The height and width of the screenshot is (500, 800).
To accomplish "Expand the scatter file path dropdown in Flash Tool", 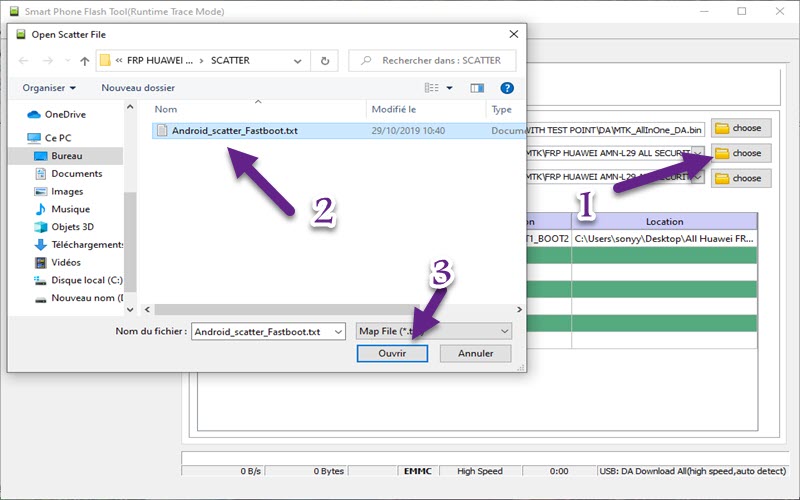I will point(698,153).
